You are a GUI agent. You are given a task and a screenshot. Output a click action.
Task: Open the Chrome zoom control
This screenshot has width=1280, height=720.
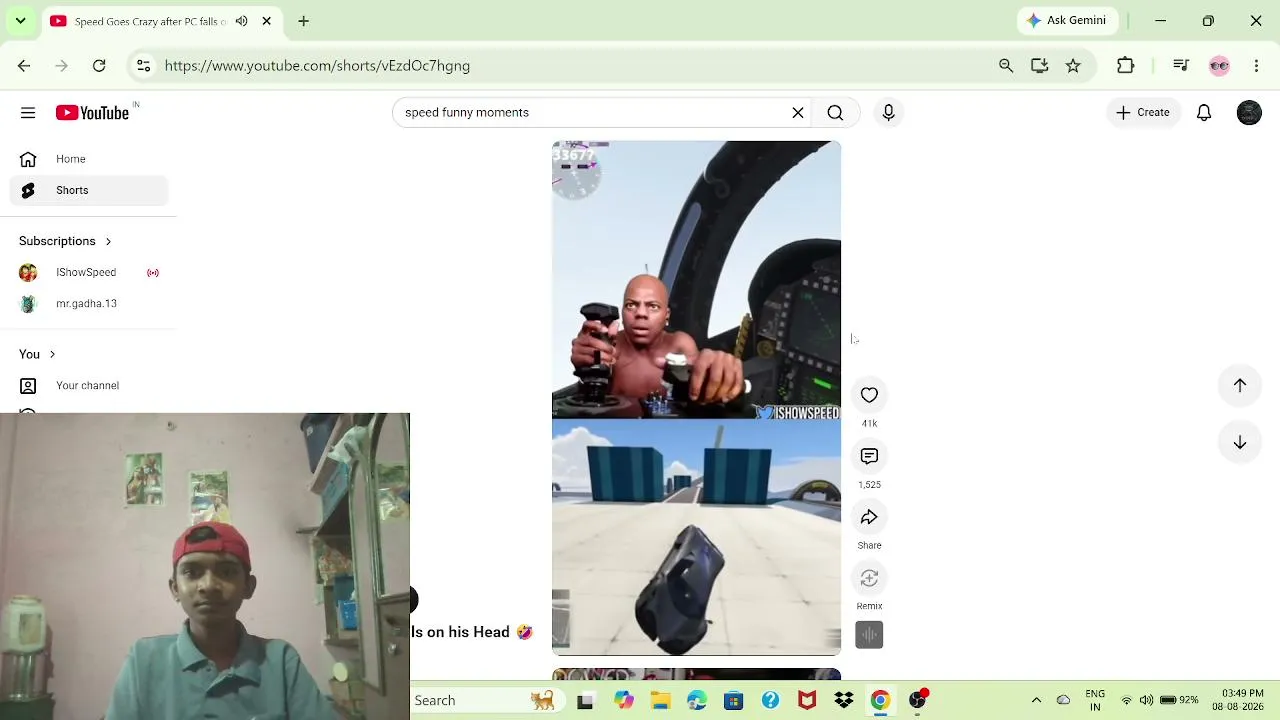1006,66
